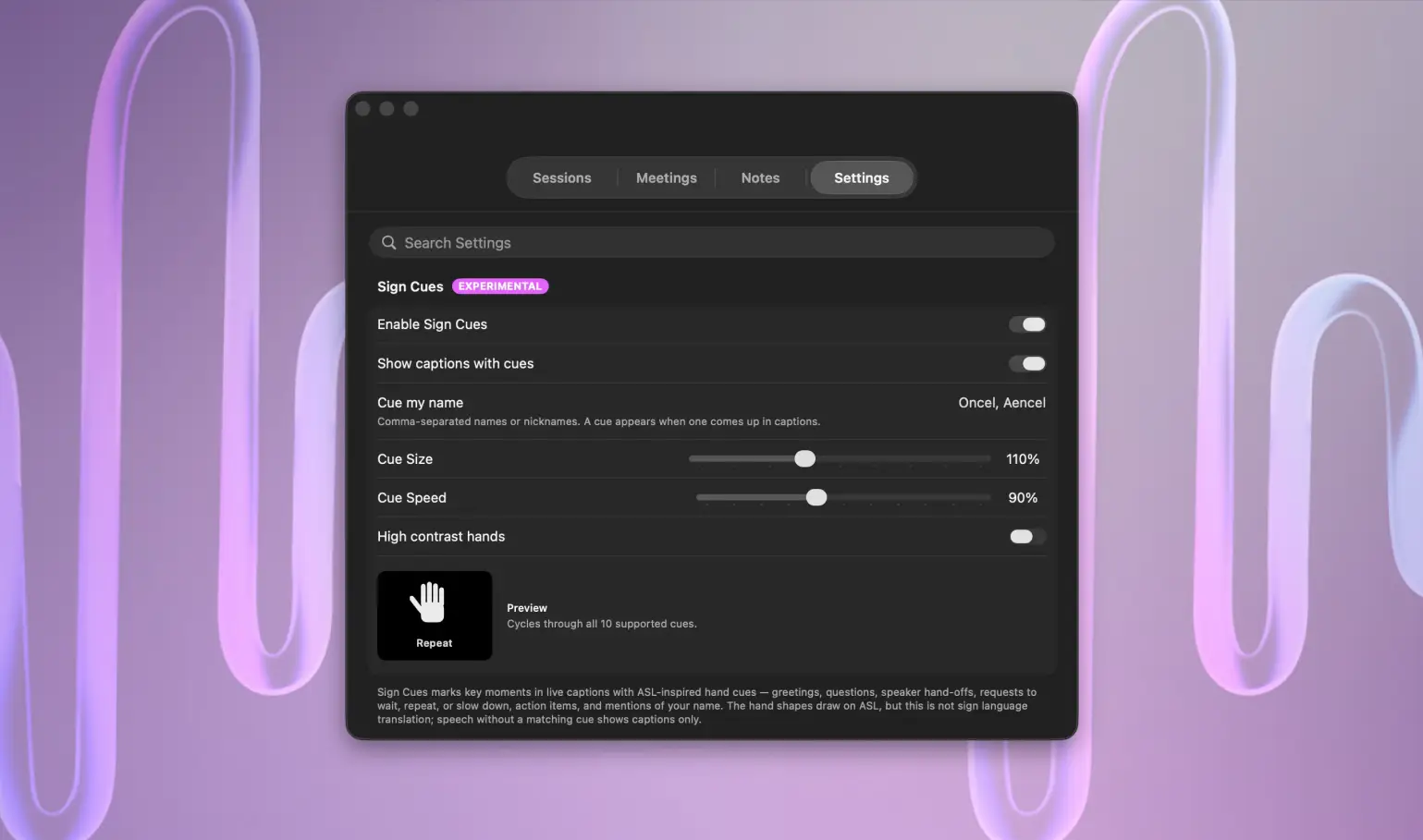Screen dimensions: 1423x840
Task: Turn off Show captions with cues
Action: (x=1027, y=363)
